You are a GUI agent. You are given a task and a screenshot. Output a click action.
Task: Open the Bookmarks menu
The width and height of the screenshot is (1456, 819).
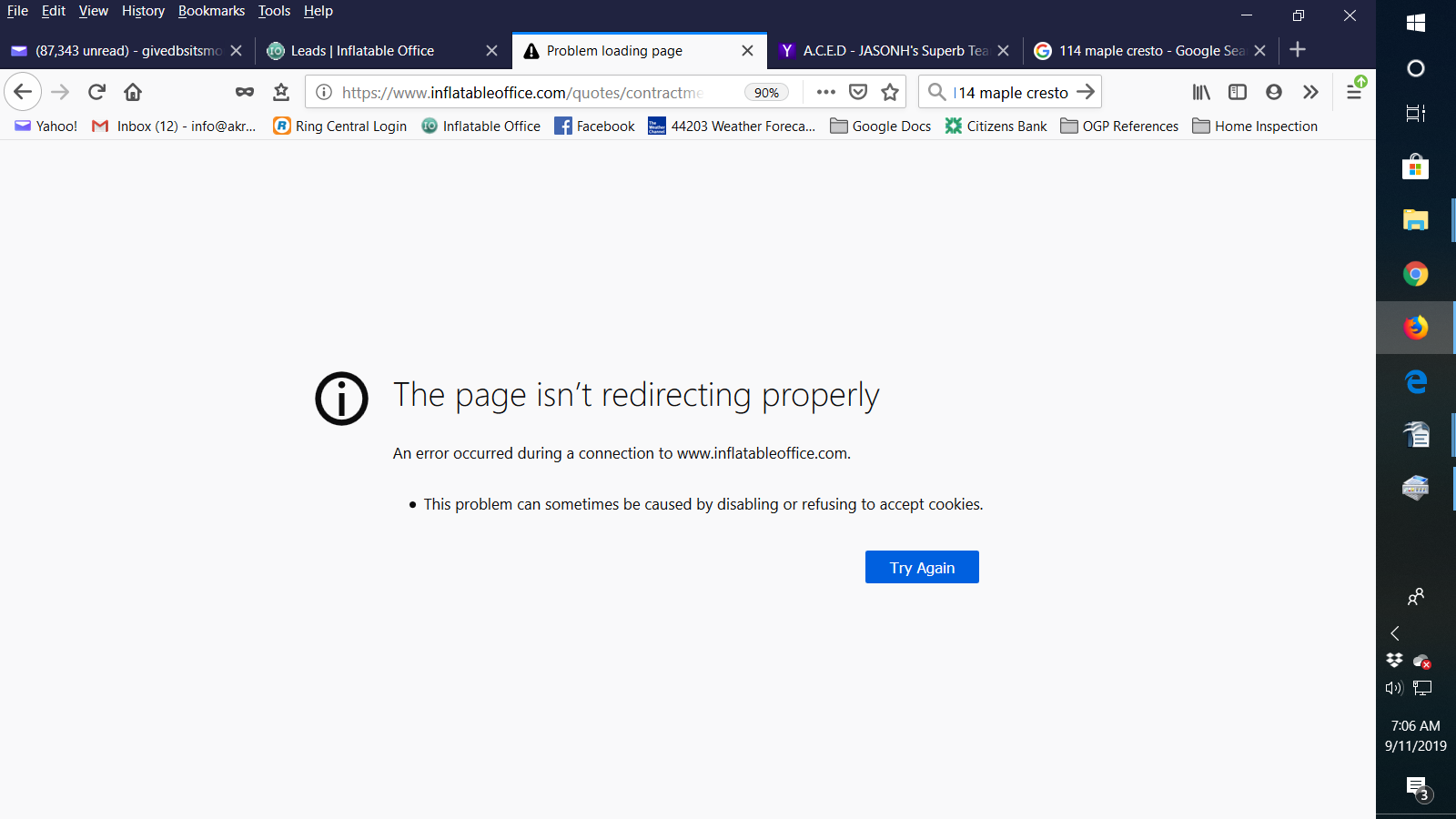coord(211,11)
